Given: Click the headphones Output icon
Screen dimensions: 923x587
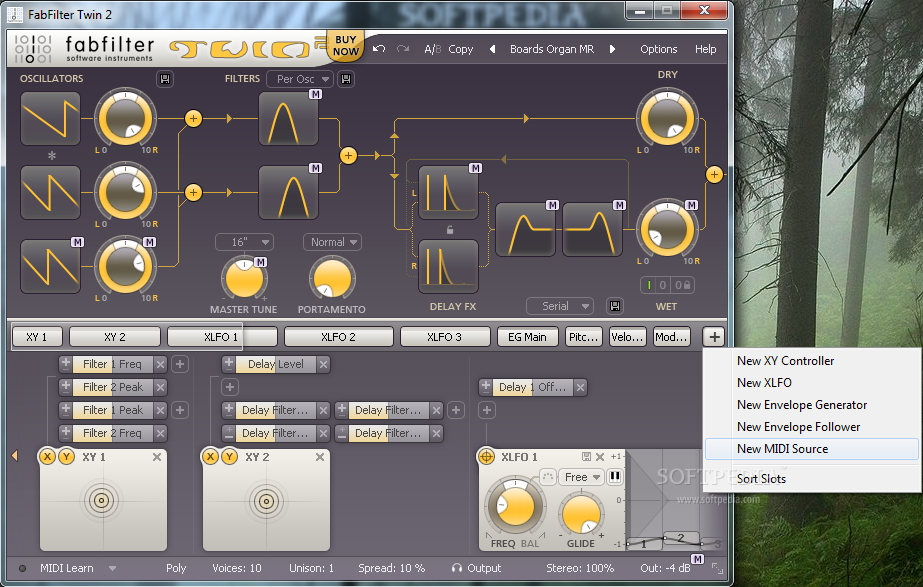Looking at the screenshot, I should click(457, 568).
